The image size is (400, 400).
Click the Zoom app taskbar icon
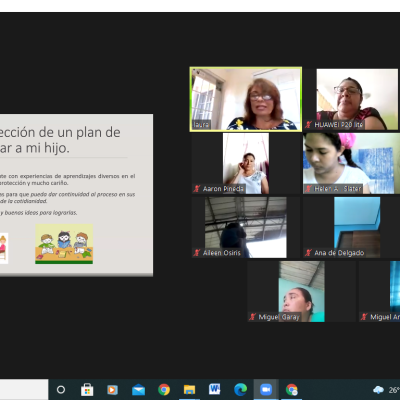pyautogui.click(x=266, y=389)
